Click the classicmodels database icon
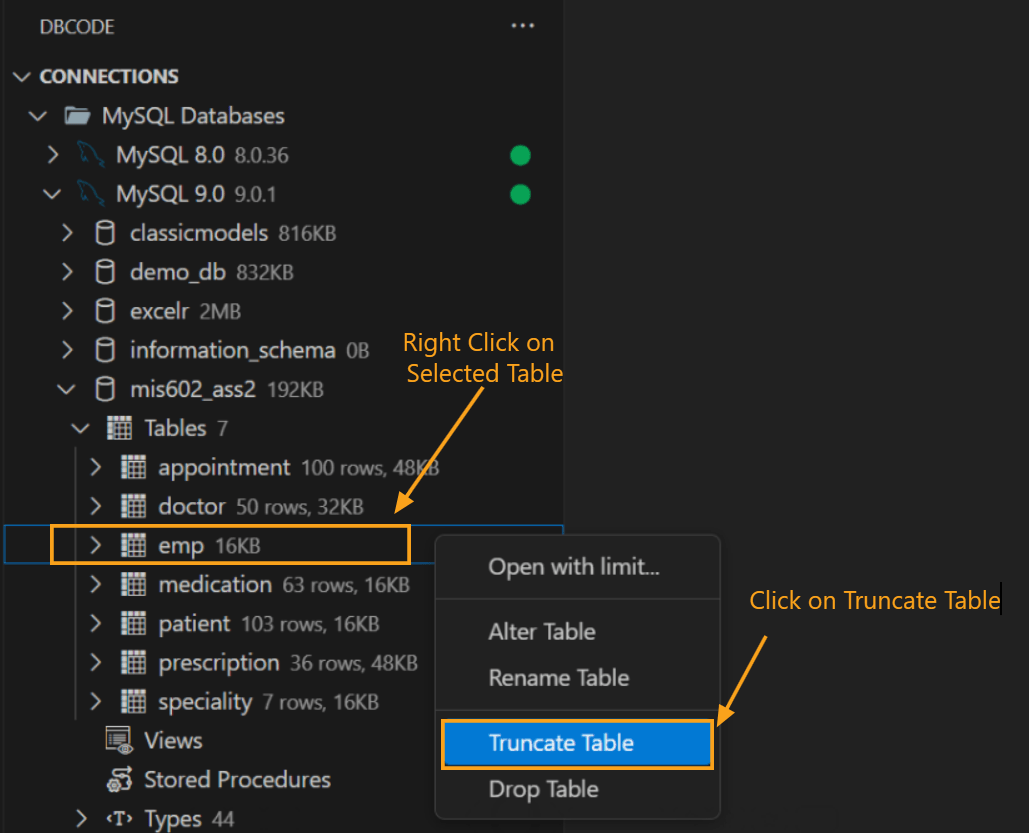This screenshot has height=833, width=1029. [x=105, y=232]
